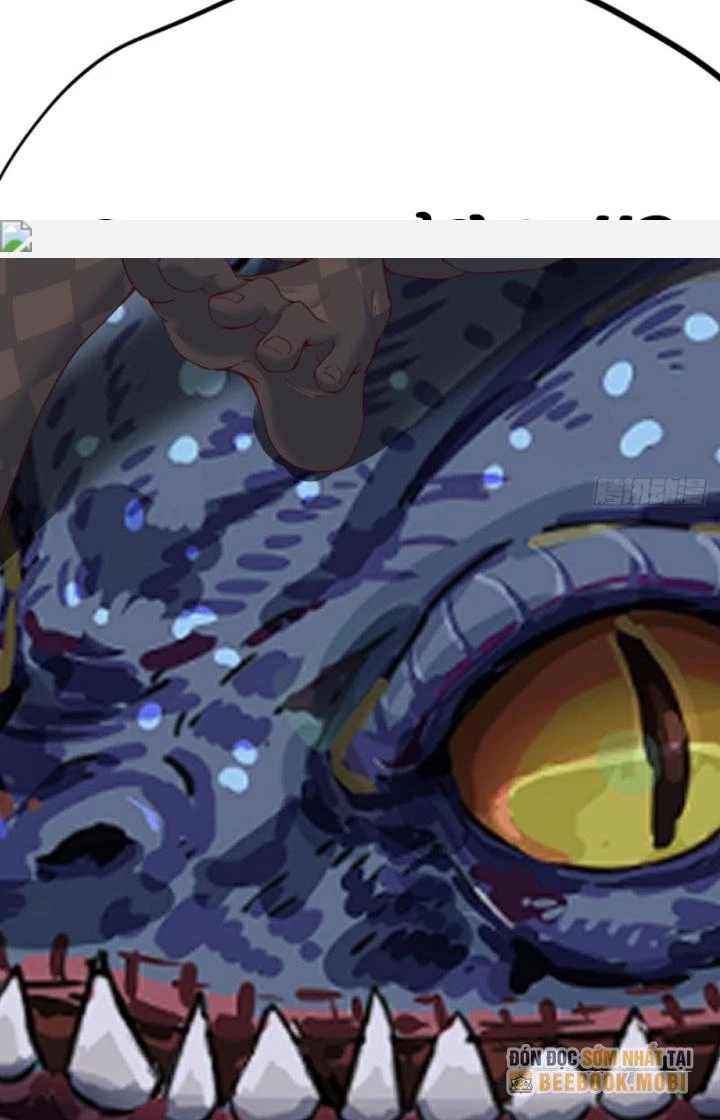Click the gray Chinese watermark logo
The image size is (720, 1120).
pyautogui.click(x=650, y=492)
